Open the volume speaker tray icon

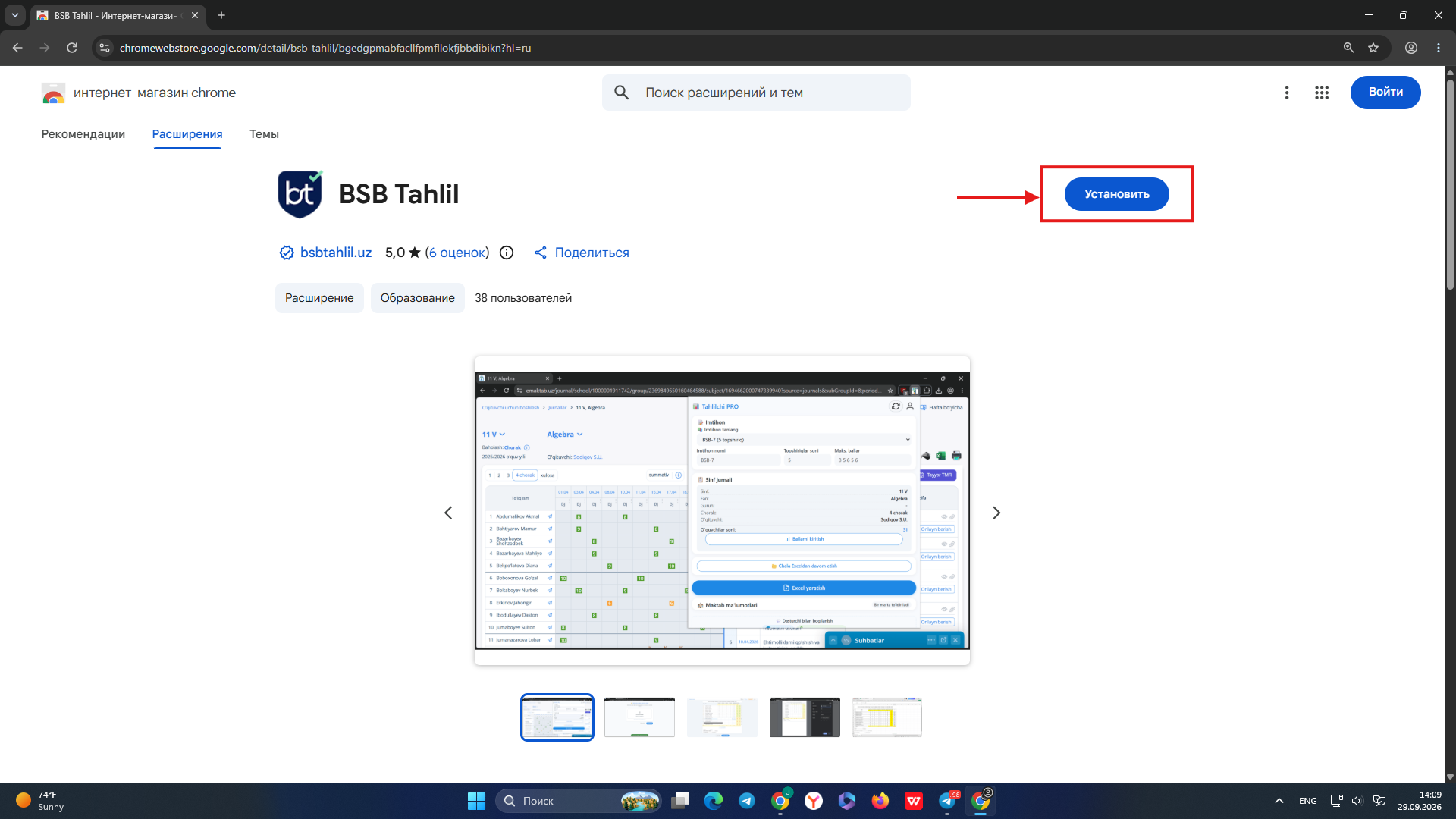tap(1357, 801)
